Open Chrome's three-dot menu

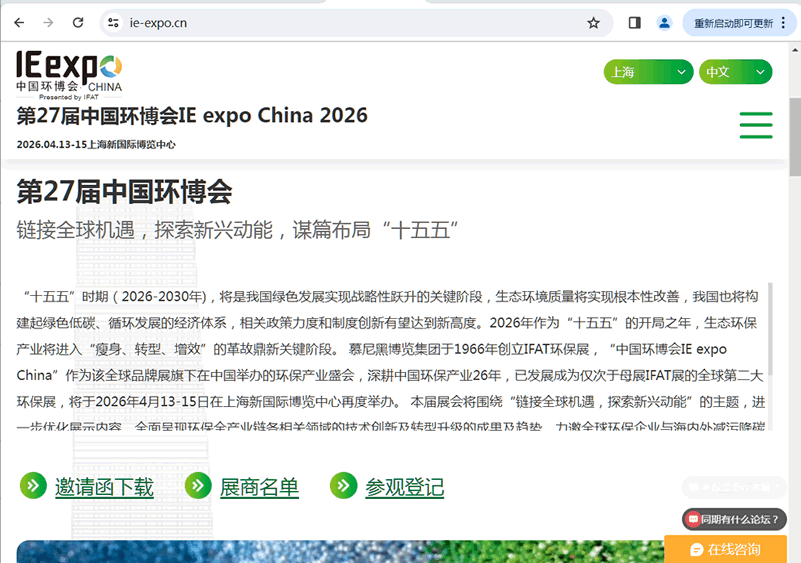784,23
